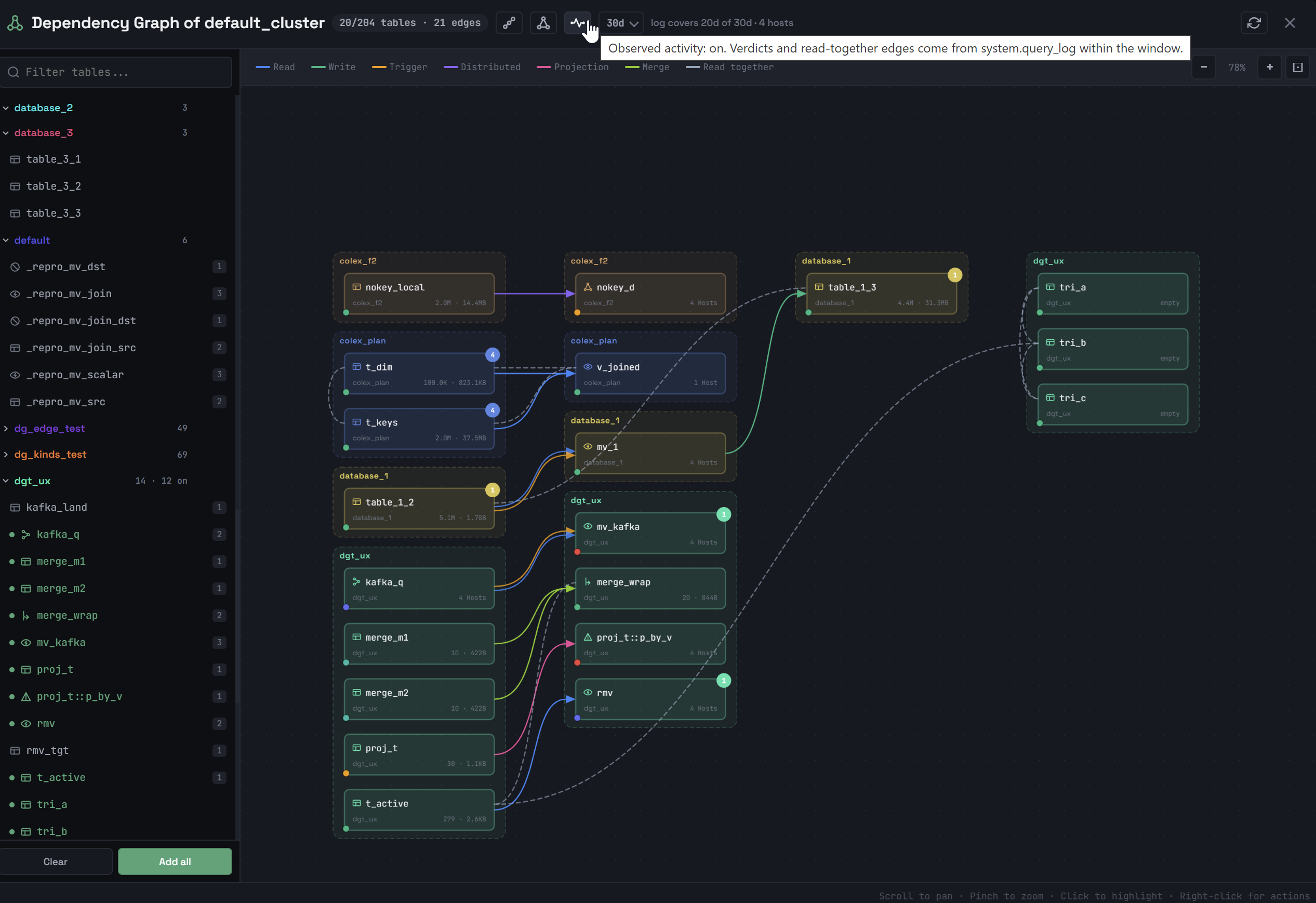Click the graph layout icon in header
This screenshot has width=1316, height=903.
(543, 23)
